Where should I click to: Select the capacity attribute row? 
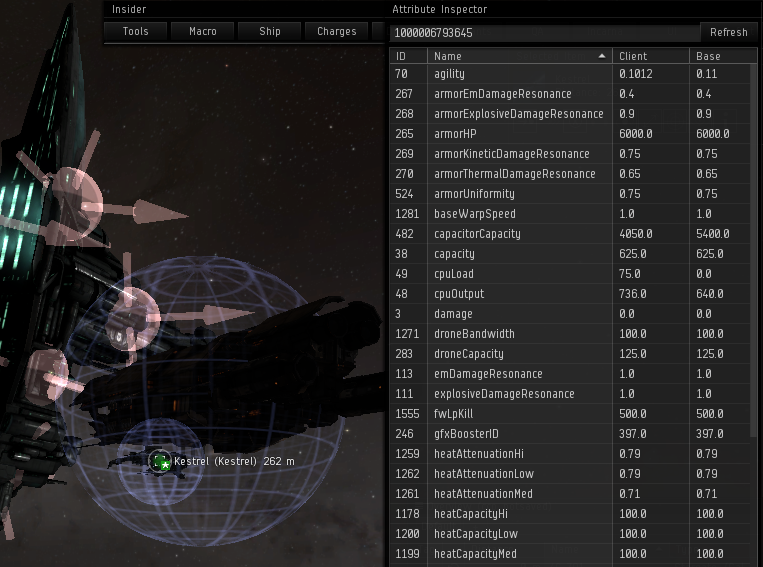tap(570, 254)
